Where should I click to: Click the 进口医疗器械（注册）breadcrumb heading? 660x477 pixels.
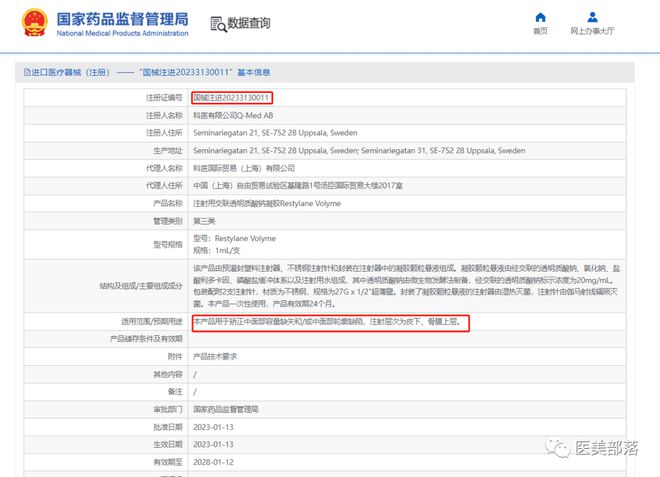pyautogui.click(x=70, y=72)
